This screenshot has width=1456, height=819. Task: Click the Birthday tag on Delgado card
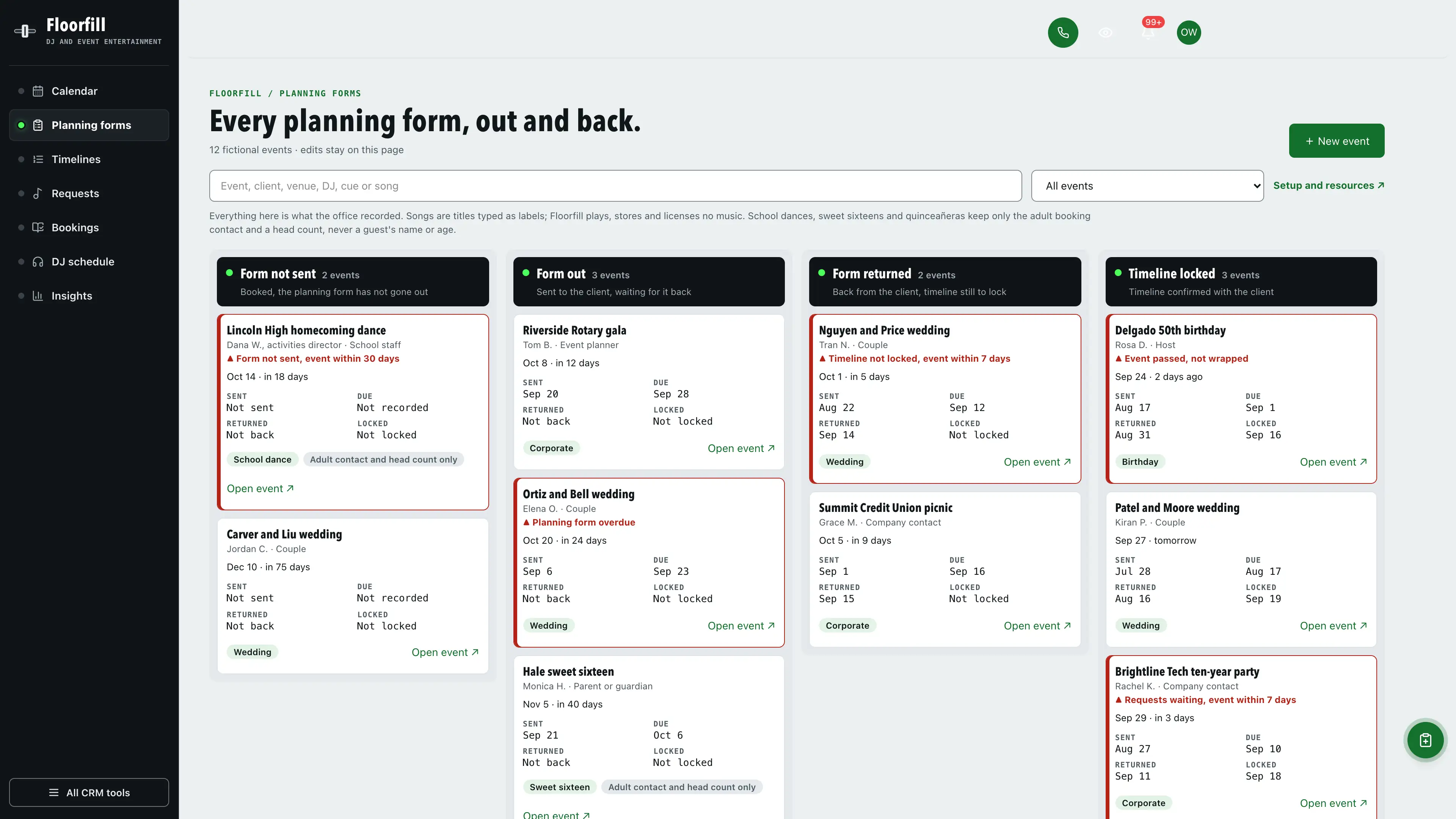click(x=1140, y=462)
